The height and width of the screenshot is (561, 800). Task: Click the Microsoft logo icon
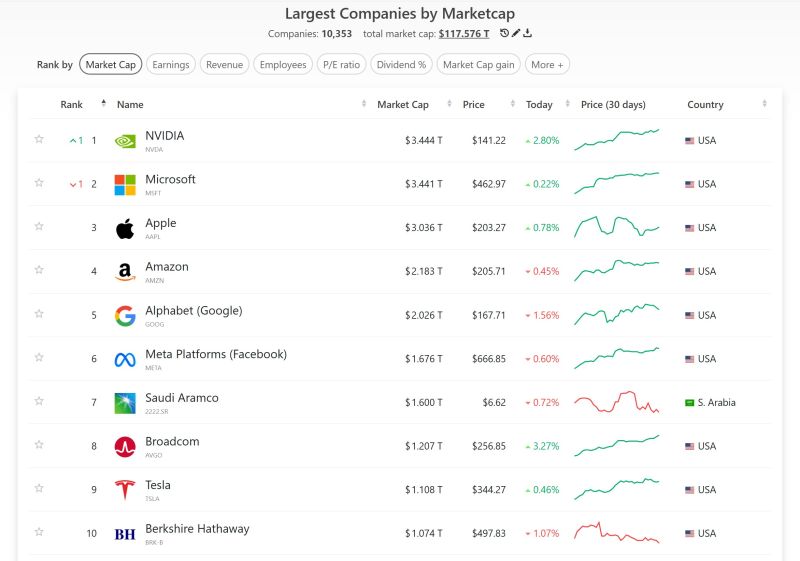(x=125, y=184)
